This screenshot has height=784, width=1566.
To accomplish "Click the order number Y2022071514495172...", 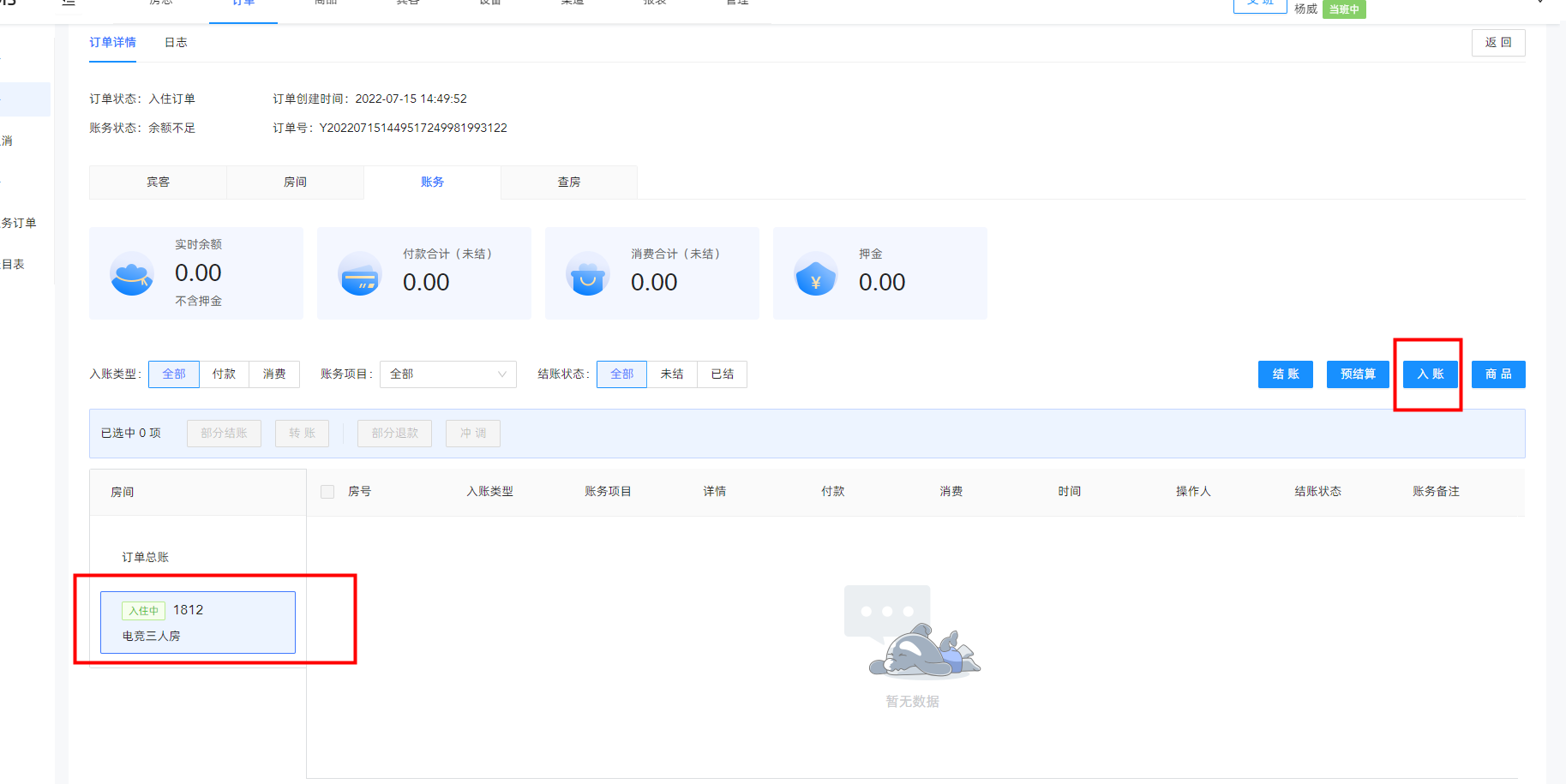I will tap(413, 128).
